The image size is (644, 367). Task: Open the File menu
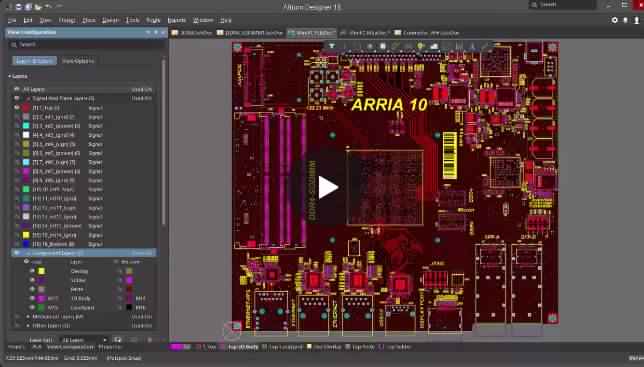[x=12, y=20]
